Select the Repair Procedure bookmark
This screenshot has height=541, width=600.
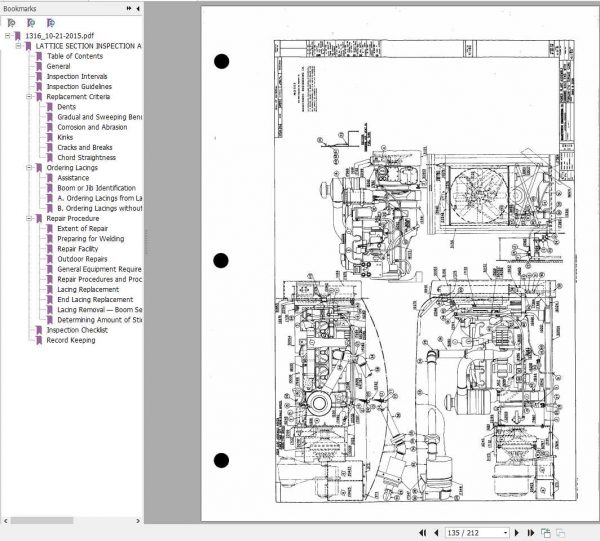click(x=73, y=218)
